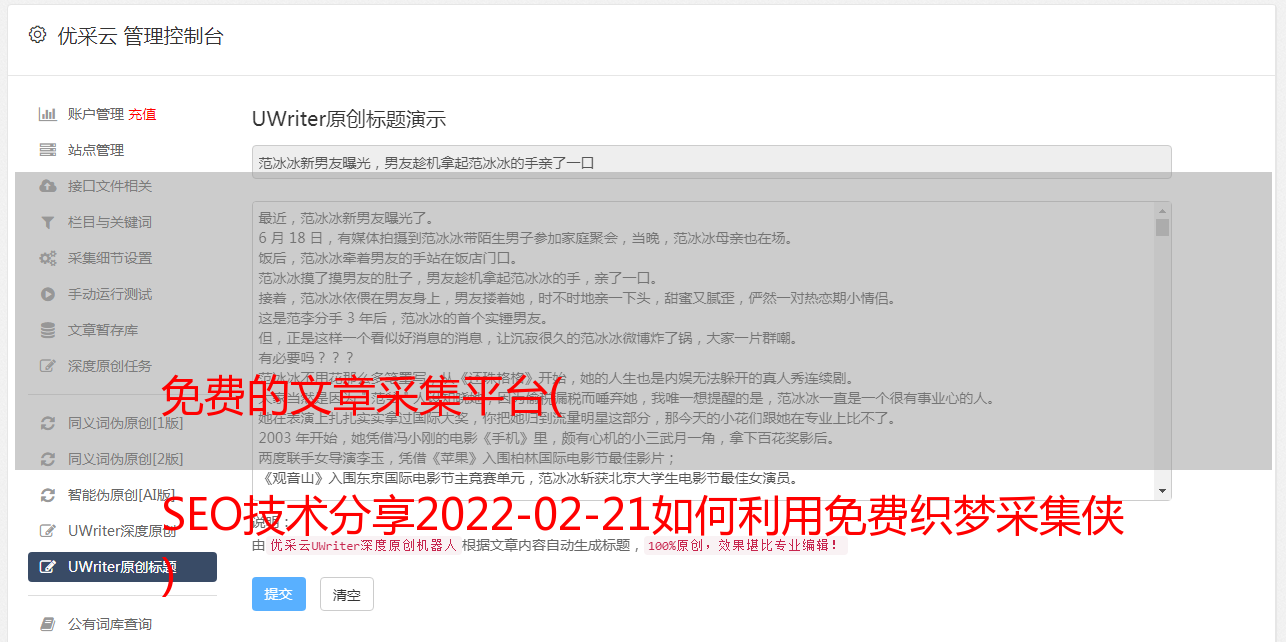This screenshot has height=642, width=1286.
Task: Click the database icon for 文章暂存库
Action: click(47, 330)
